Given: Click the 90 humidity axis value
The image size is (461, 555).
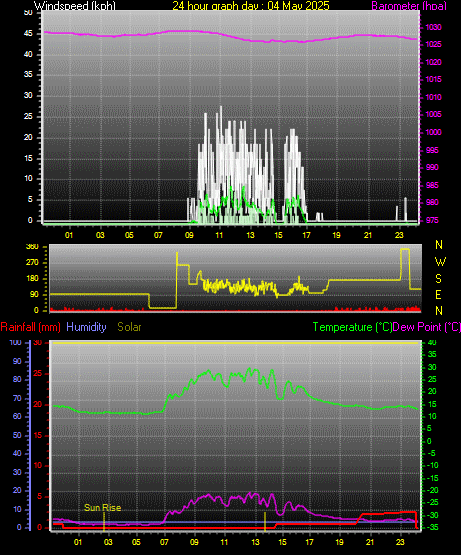Looking at the screenshot, I should [x=17, y=361].
